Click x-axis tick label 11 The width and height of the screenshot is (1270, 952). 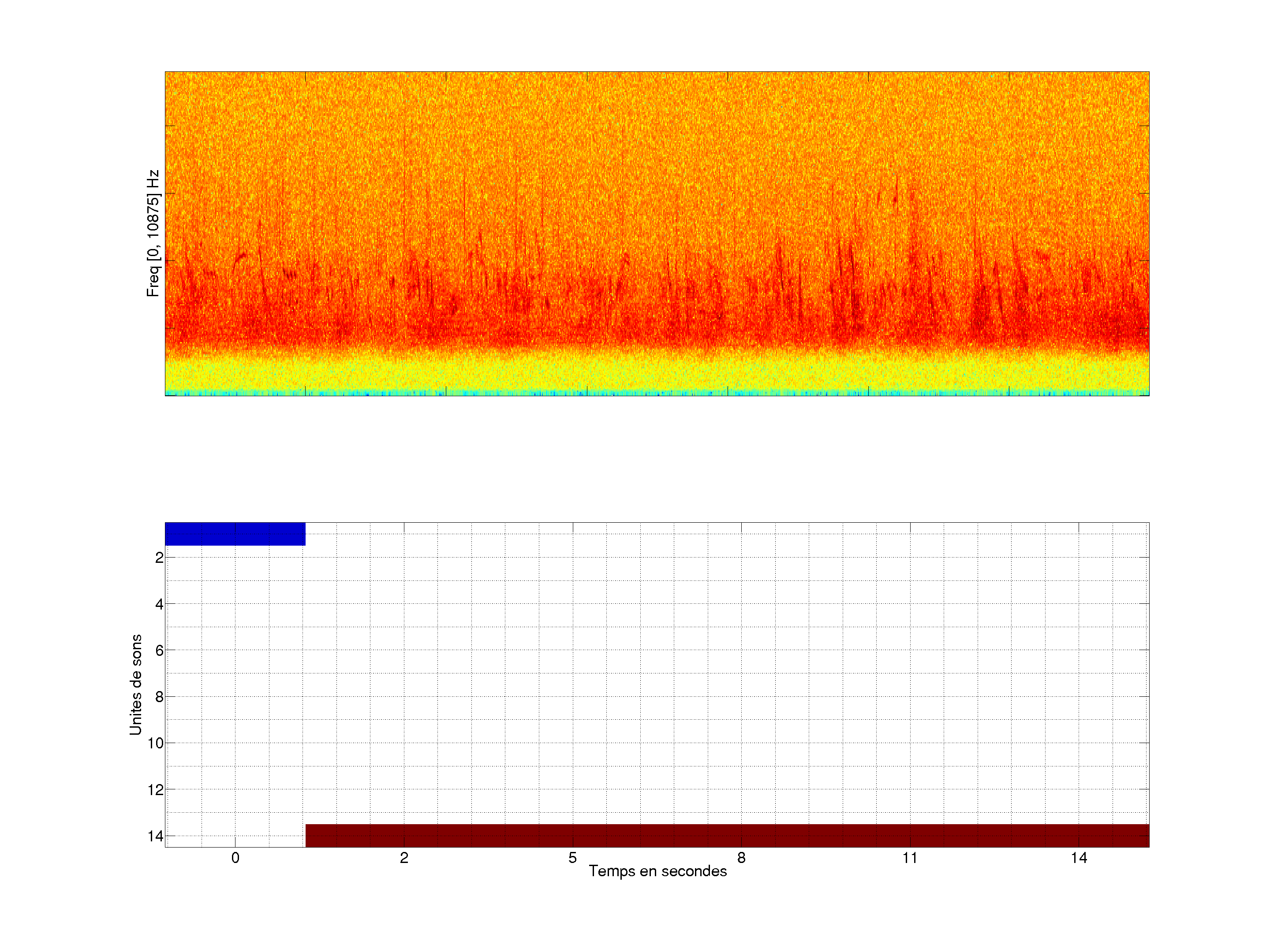[910, 858]
